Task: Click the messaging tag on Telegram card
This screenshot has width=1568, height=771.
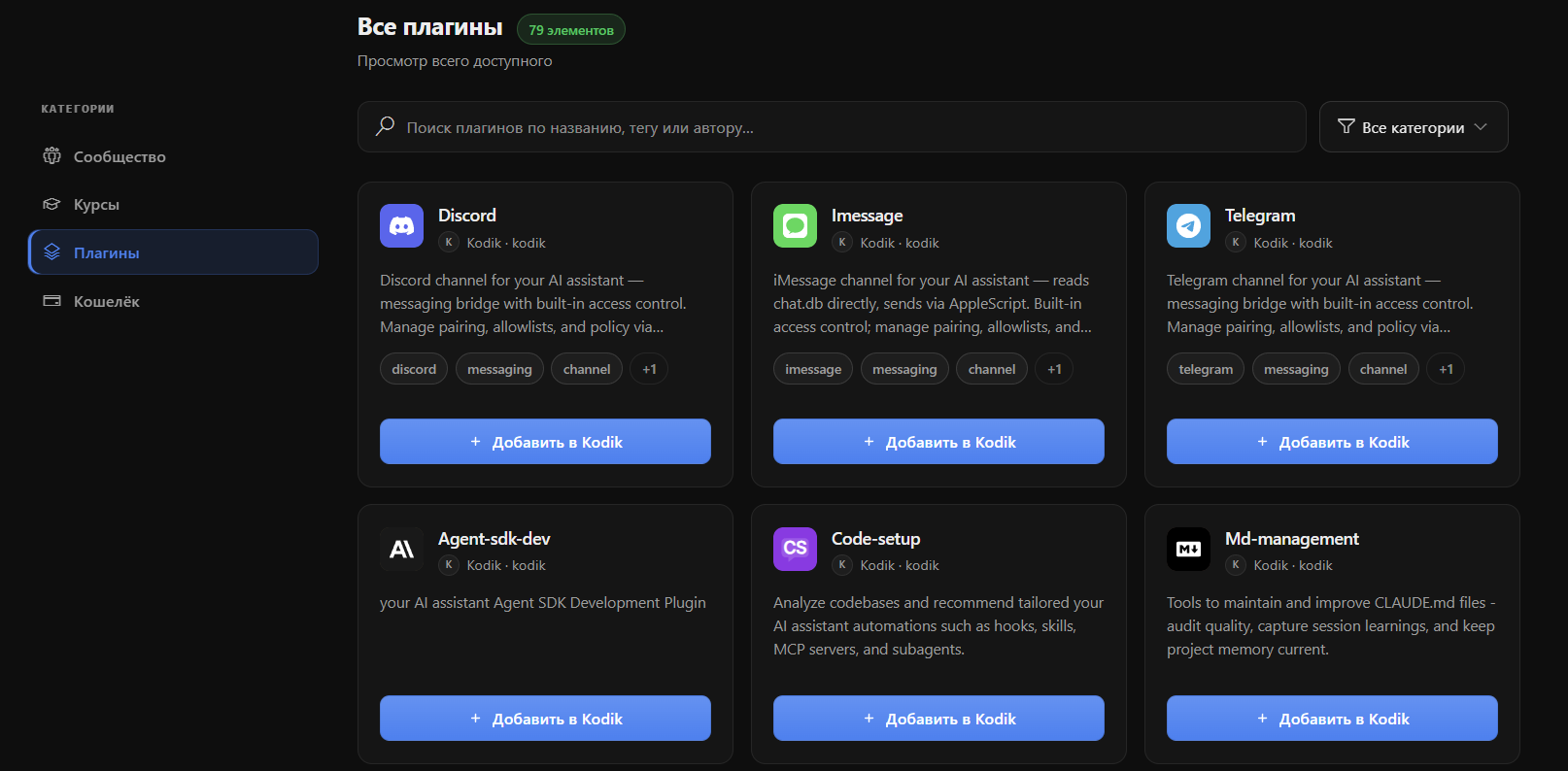Action: click(x=1296, y=369)
